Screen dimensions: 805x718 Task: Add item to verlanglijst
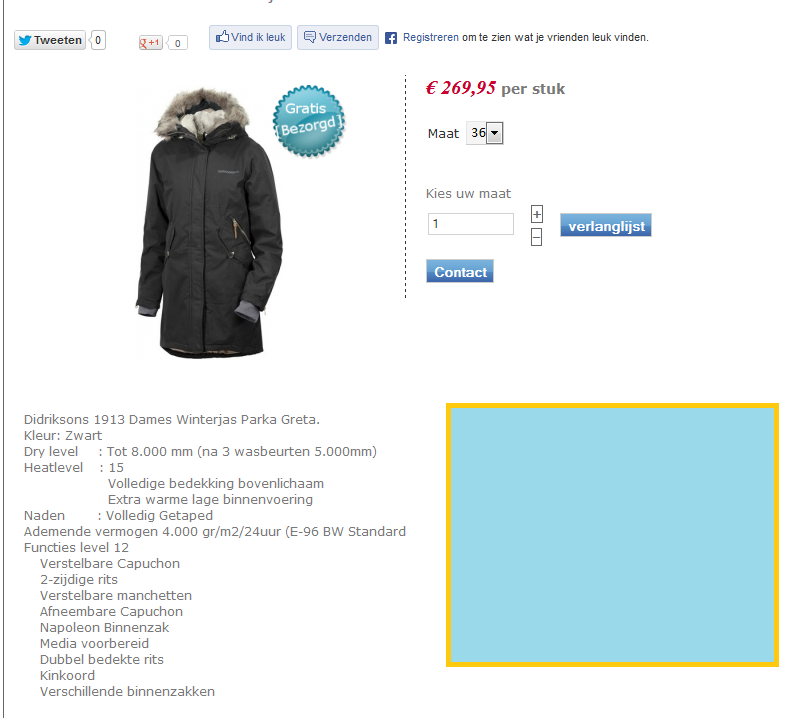coord(606,225)
